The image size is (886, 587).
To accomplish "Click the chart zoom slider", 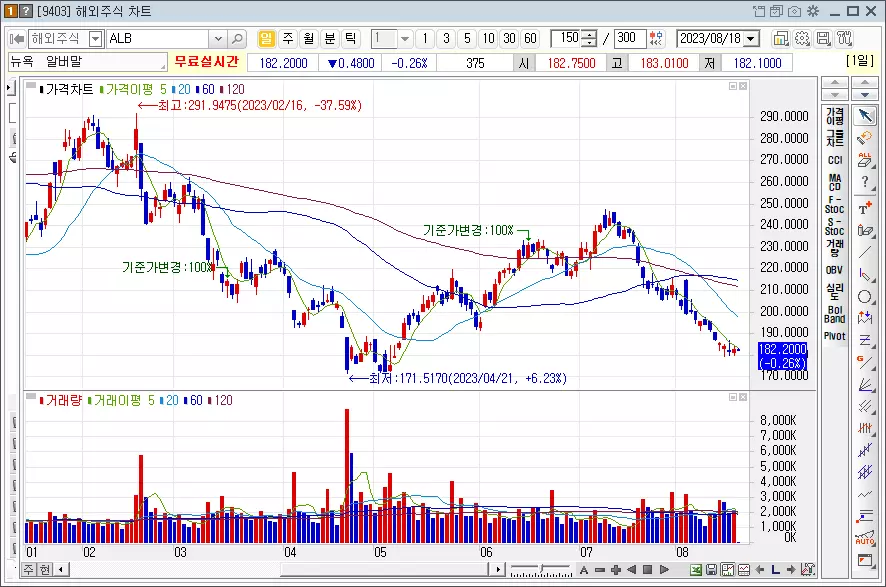I will point(541,569).
